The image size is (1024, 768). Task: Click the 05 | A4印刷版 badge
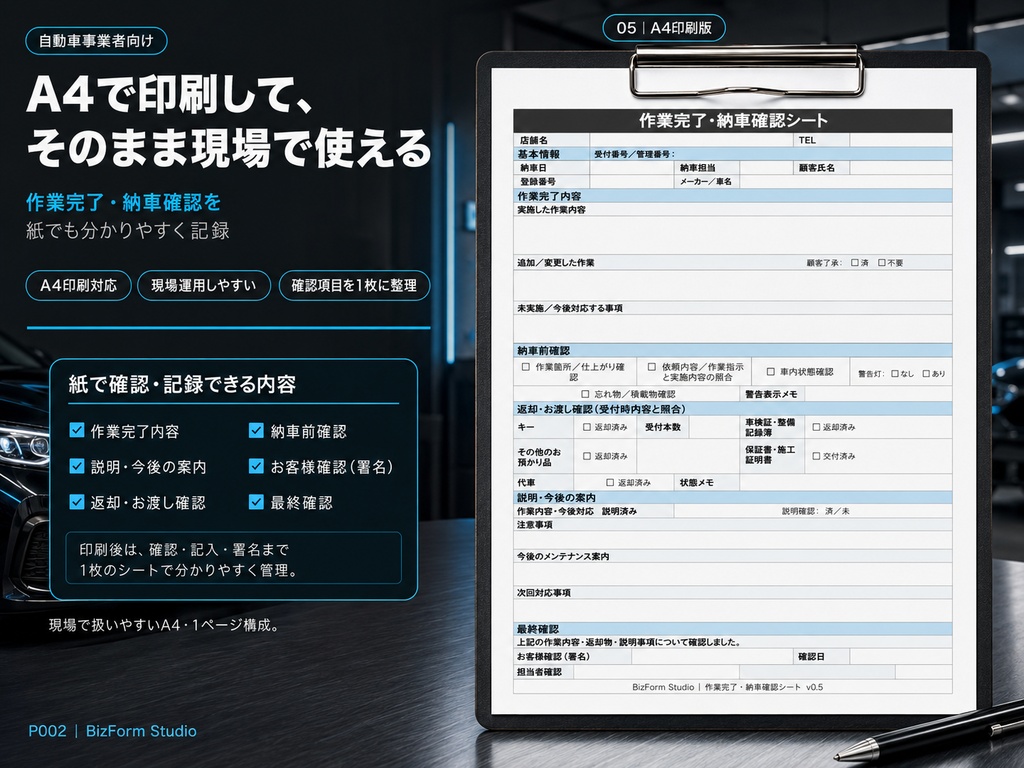[664, 28]
